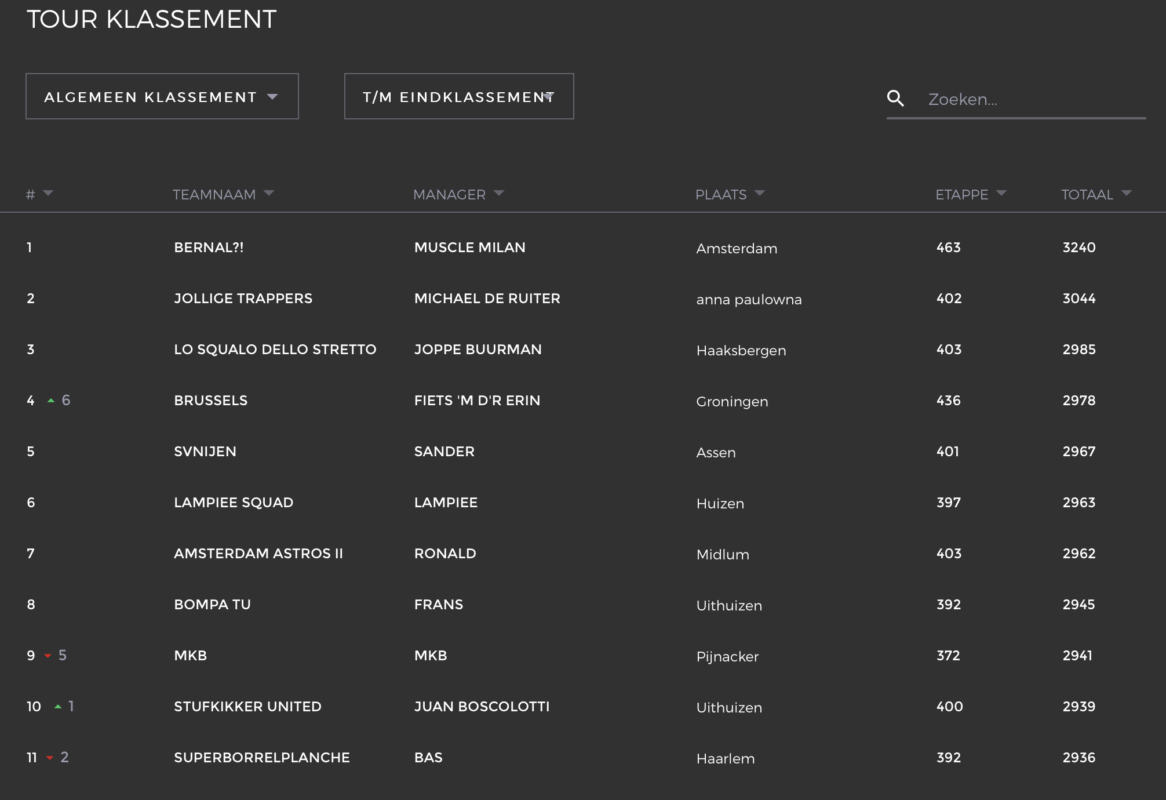Click the total score 2945
The height and width of the screenshot is (800, 1166).
[1078, 604]
